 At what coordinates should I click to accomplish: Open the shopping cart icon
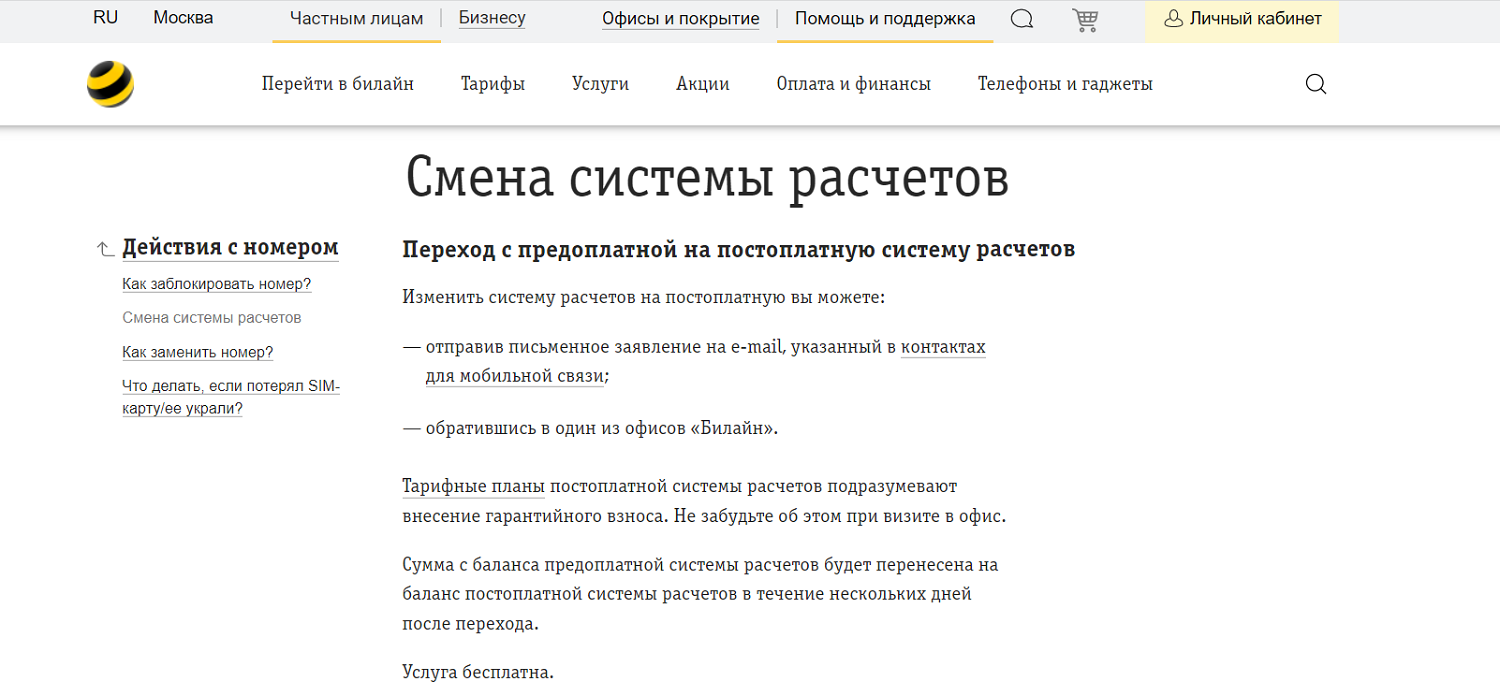point(1084,19)
